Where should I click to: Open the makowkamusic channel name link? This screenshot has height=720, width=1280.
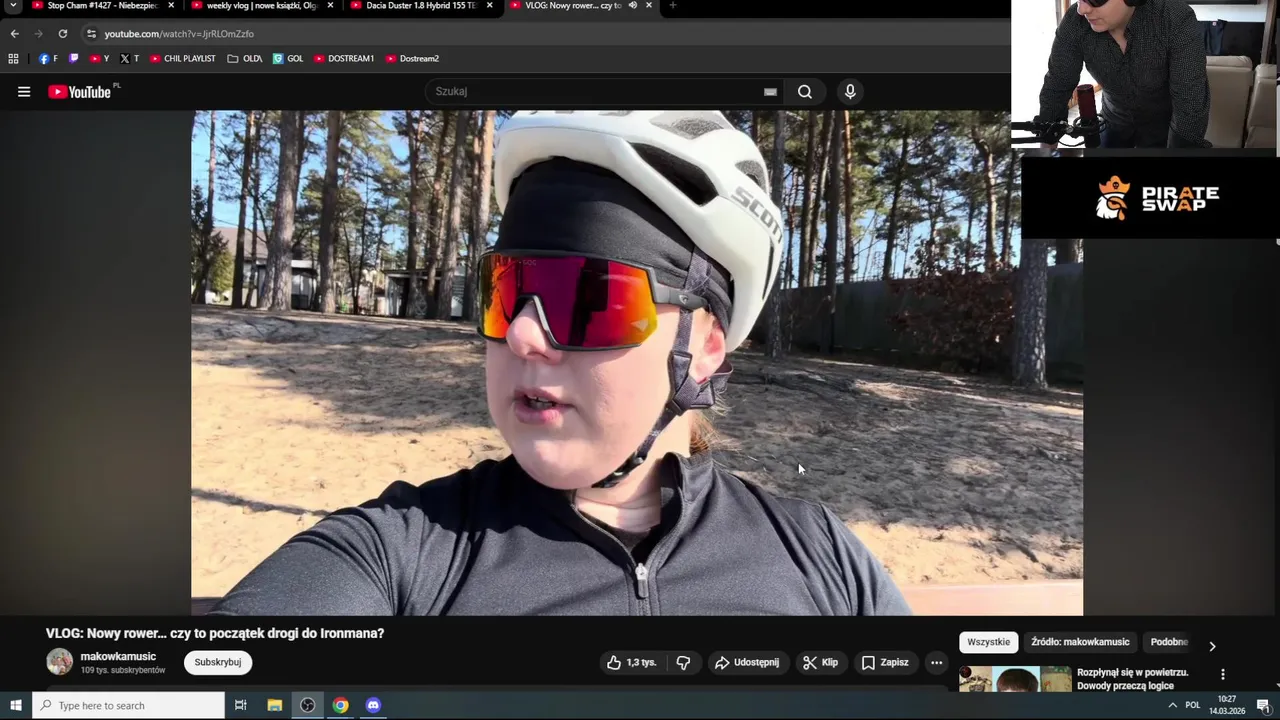point(118,656)
